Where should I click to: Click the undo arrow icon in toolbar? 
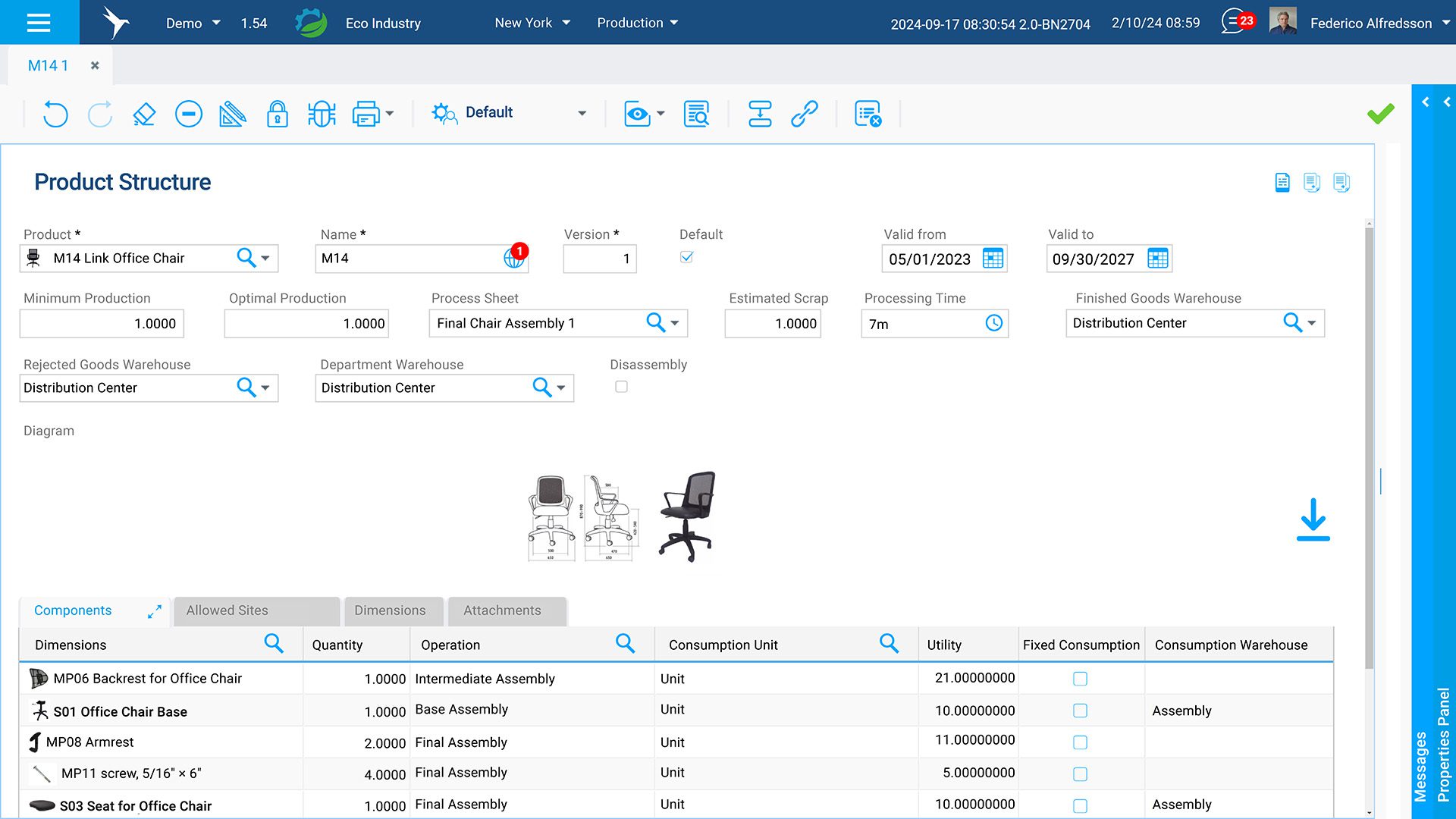pyautogui.click(x=55, y=114)
